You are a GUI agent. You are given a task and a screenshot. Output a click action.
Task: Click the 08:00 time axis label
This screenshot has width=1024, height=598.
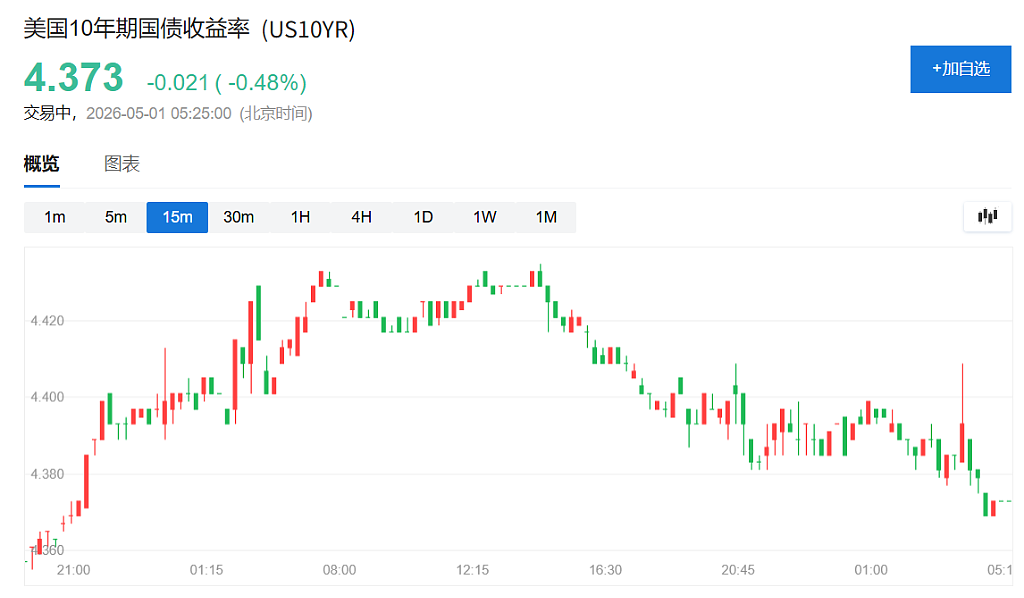[x=340, y=570]
